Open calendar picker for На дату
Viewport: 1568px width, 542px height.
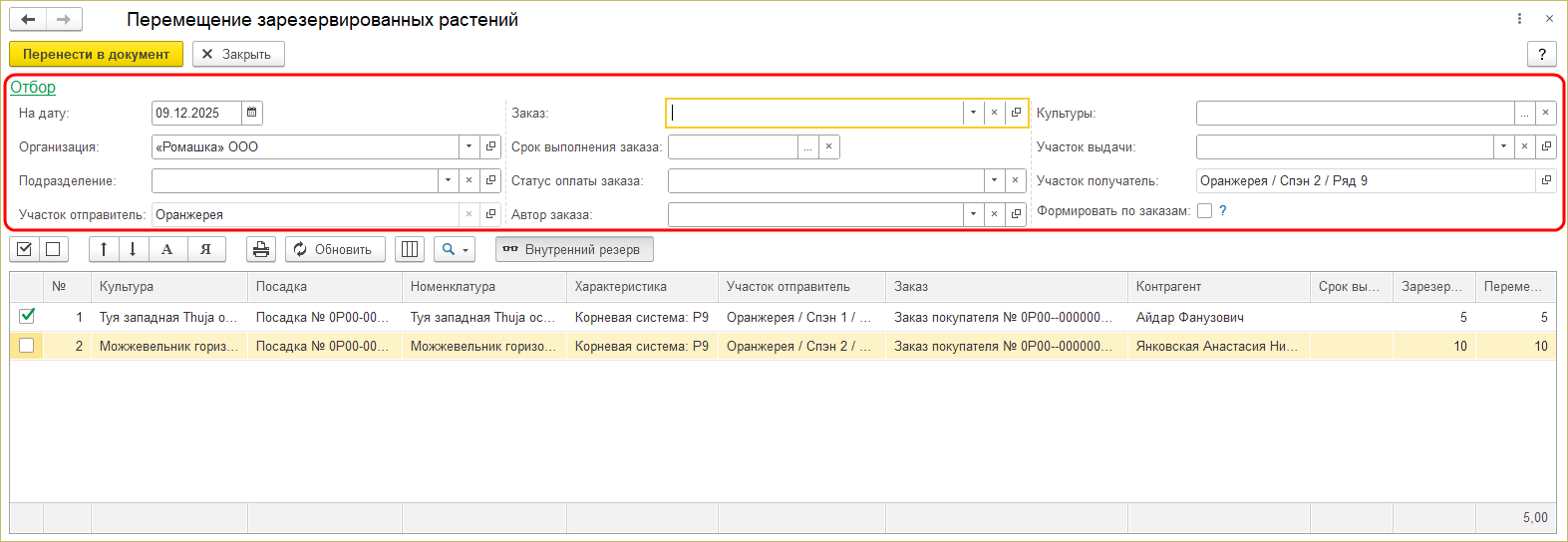252,113
